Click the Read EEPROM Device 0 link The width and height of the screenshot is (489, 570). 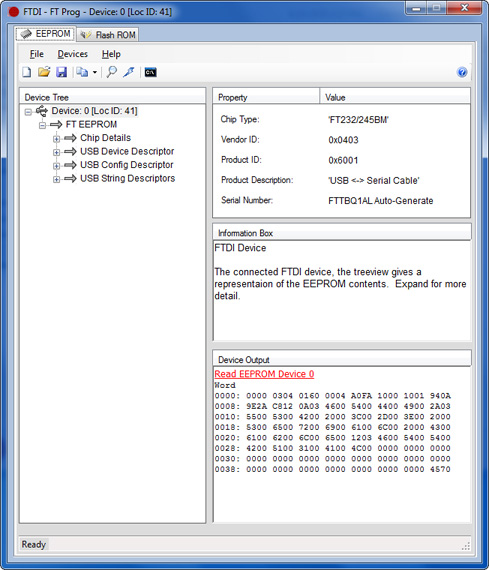(x=264, y=374)
